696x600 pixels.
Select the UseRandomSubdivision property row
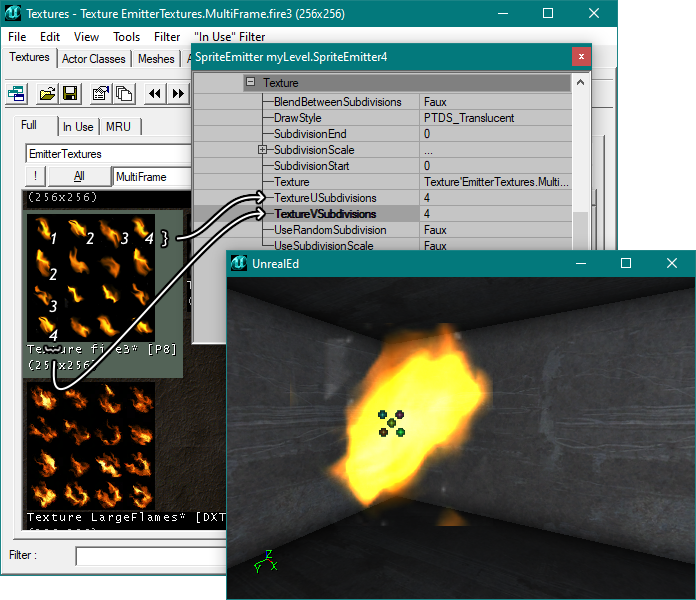[383, 229]
